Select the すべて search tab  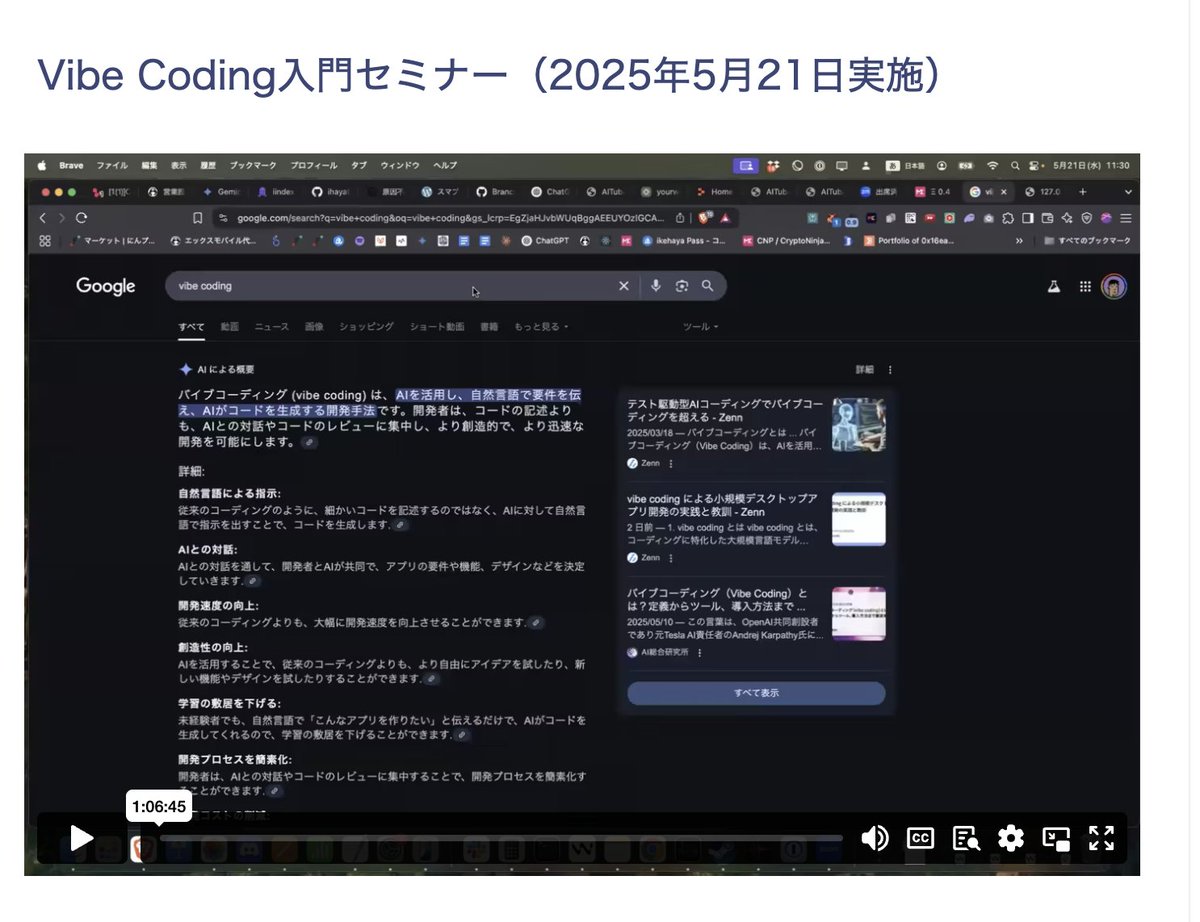pyautogui.click(x=191, y=327)
